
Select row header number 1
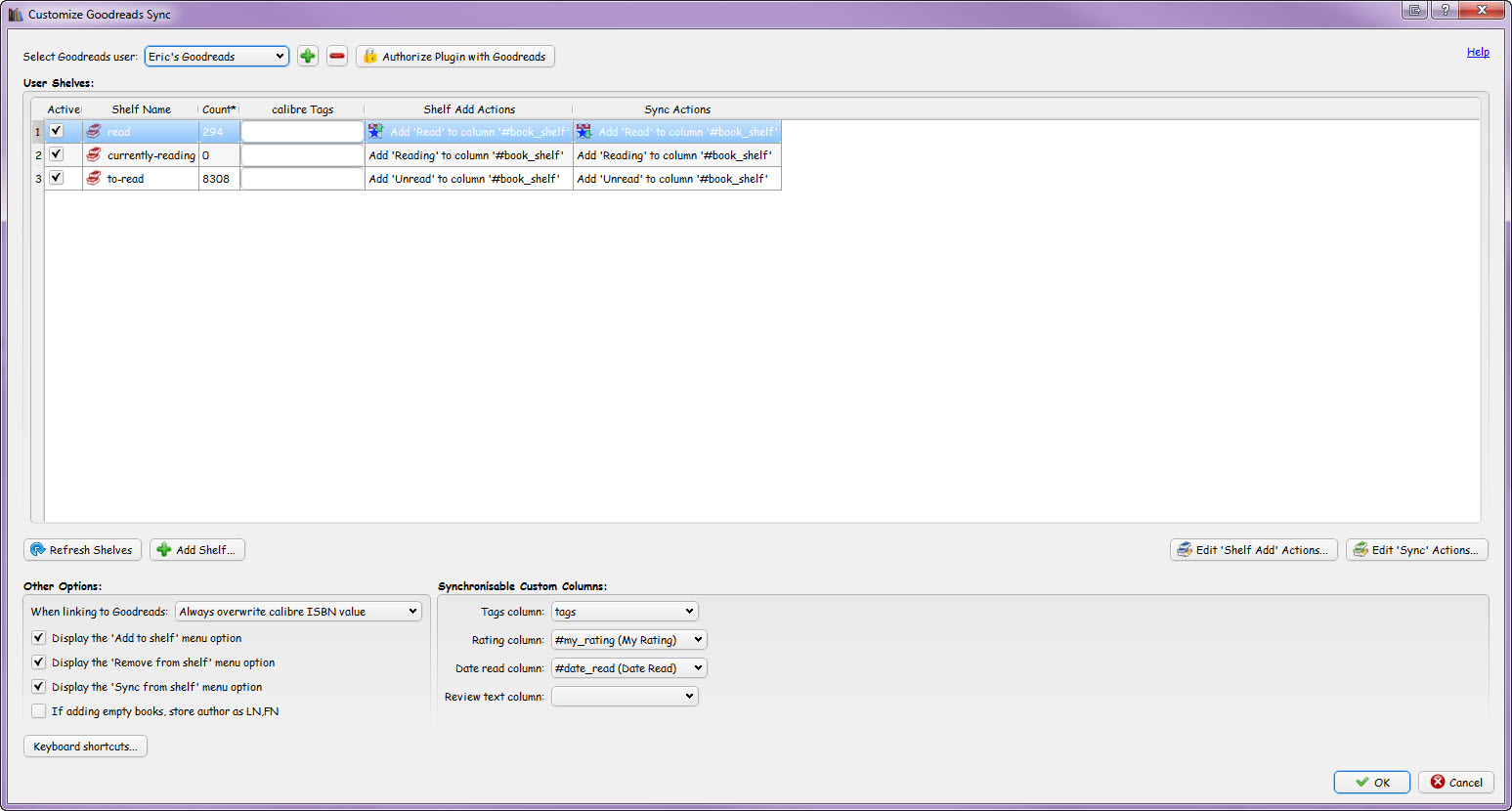38,132
